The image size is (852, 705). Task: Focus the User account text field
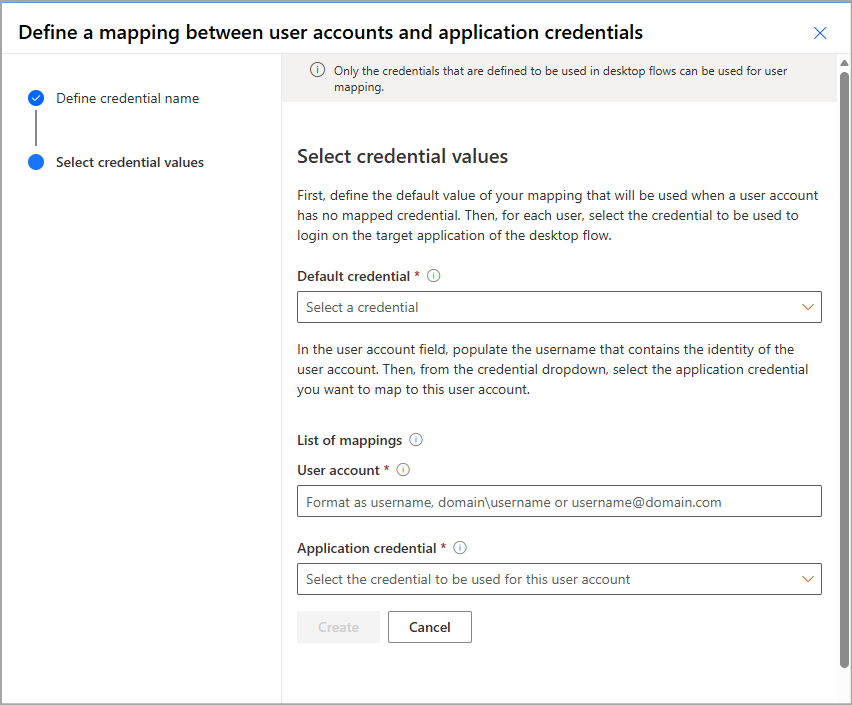click(x=559, y=501)
